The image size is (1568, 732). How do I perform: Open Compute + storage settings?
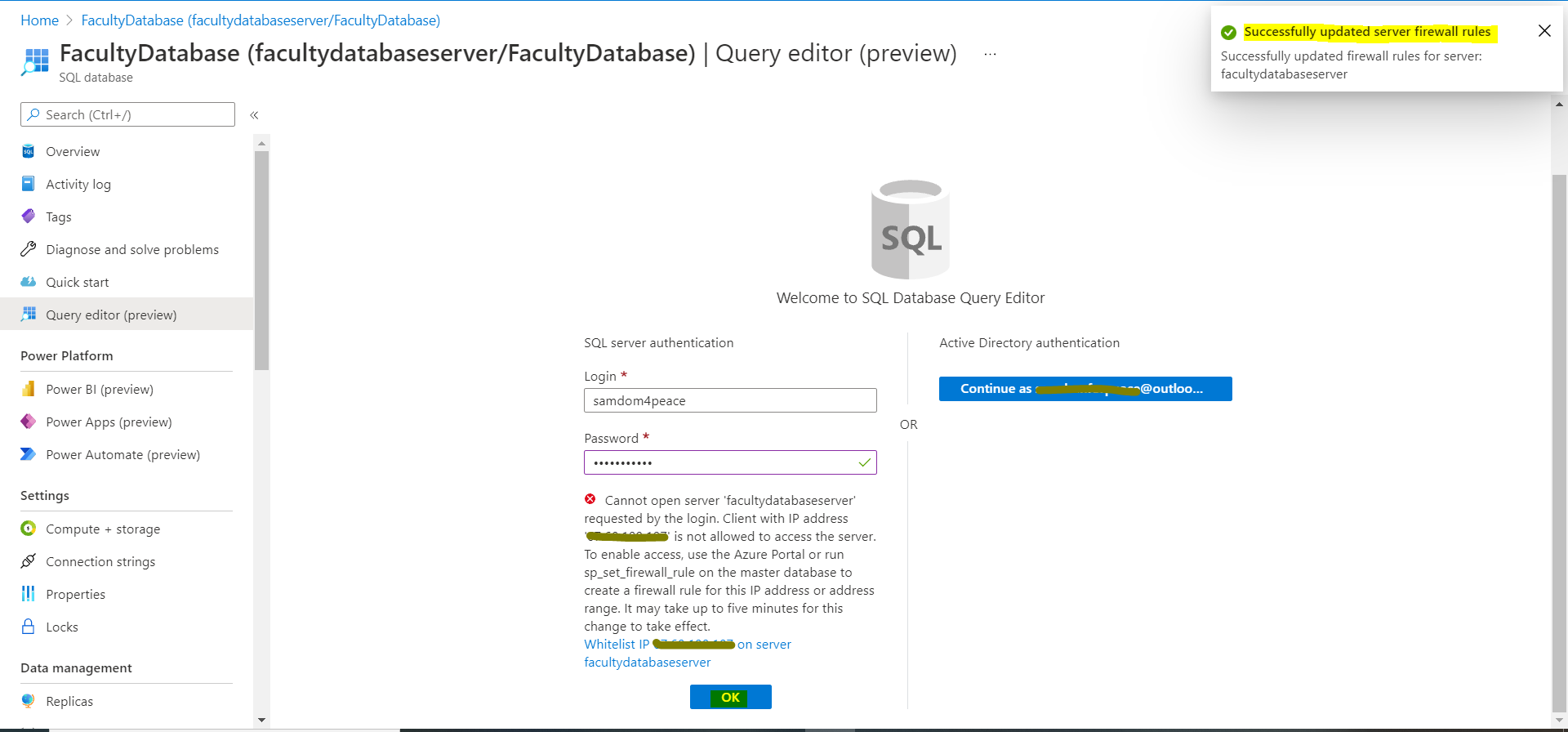[127, 529]
